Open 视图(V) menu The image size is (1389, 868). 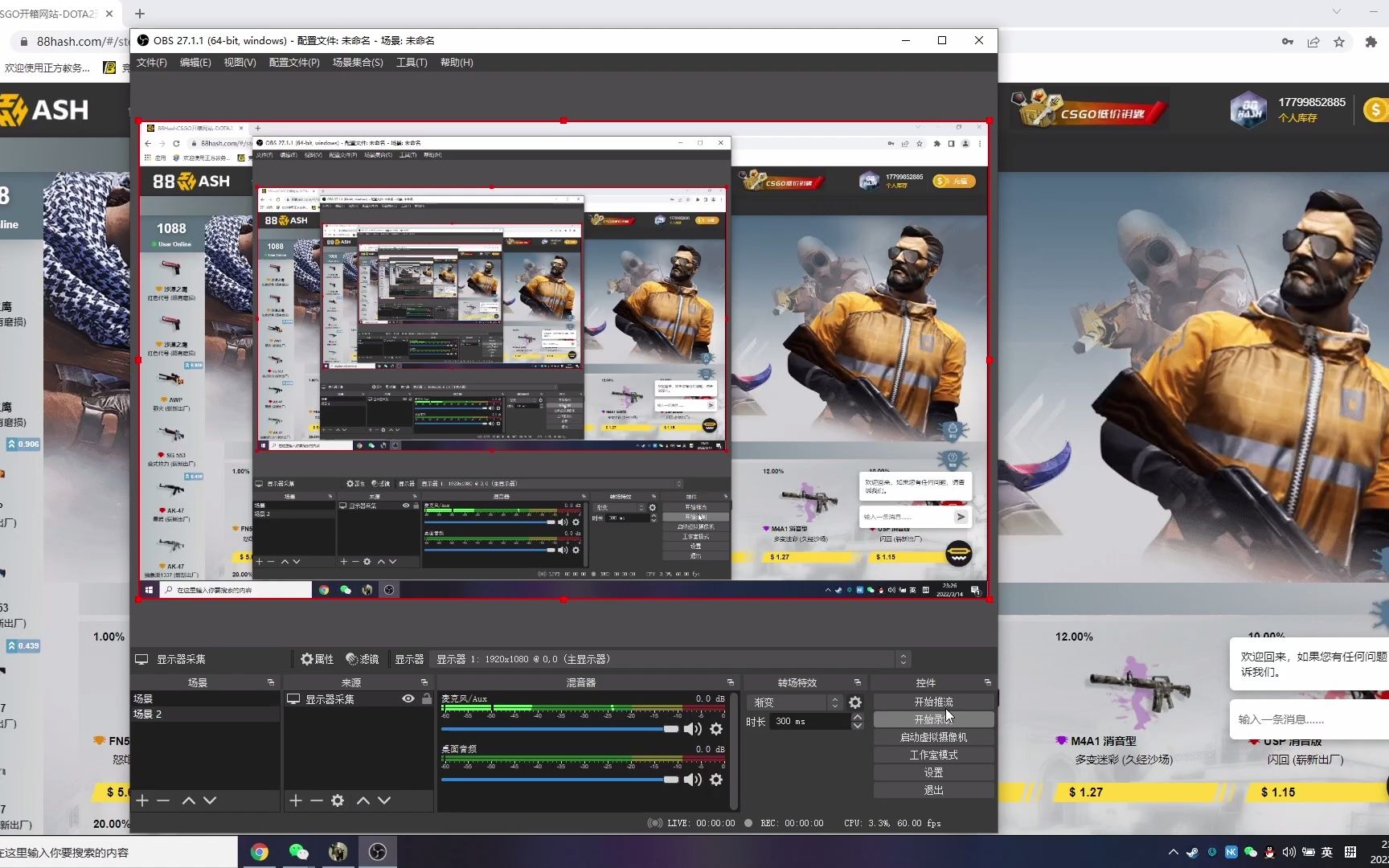[x=240, y=63]
